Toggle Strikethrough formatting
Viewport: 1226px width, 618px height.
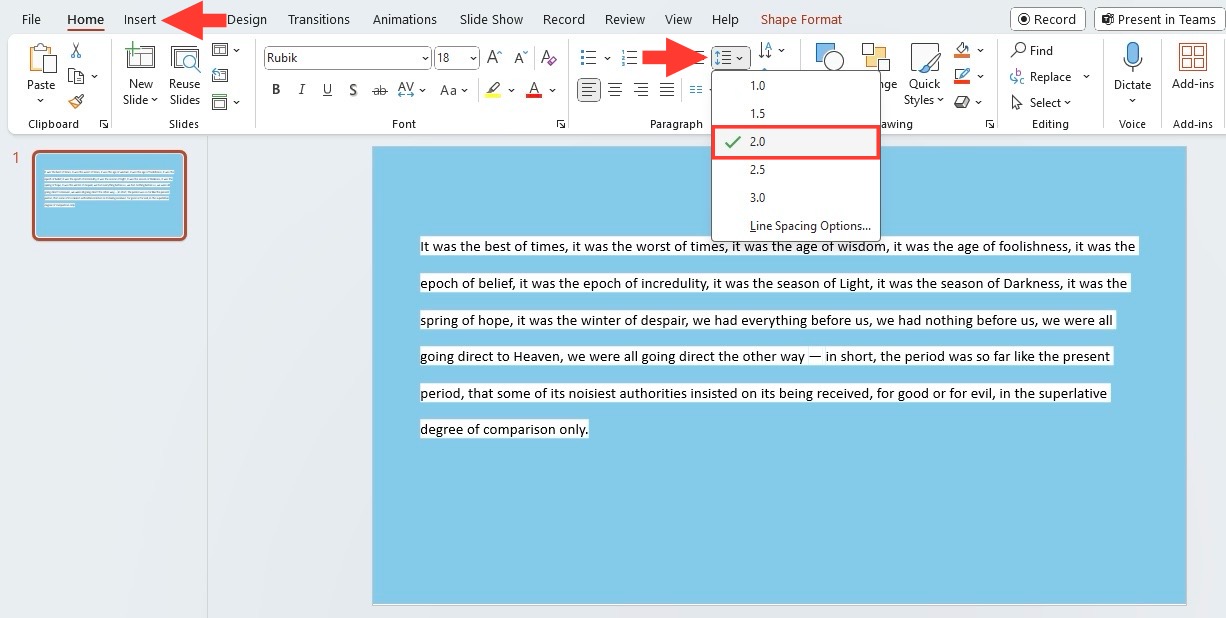click(x=379, y=90)
